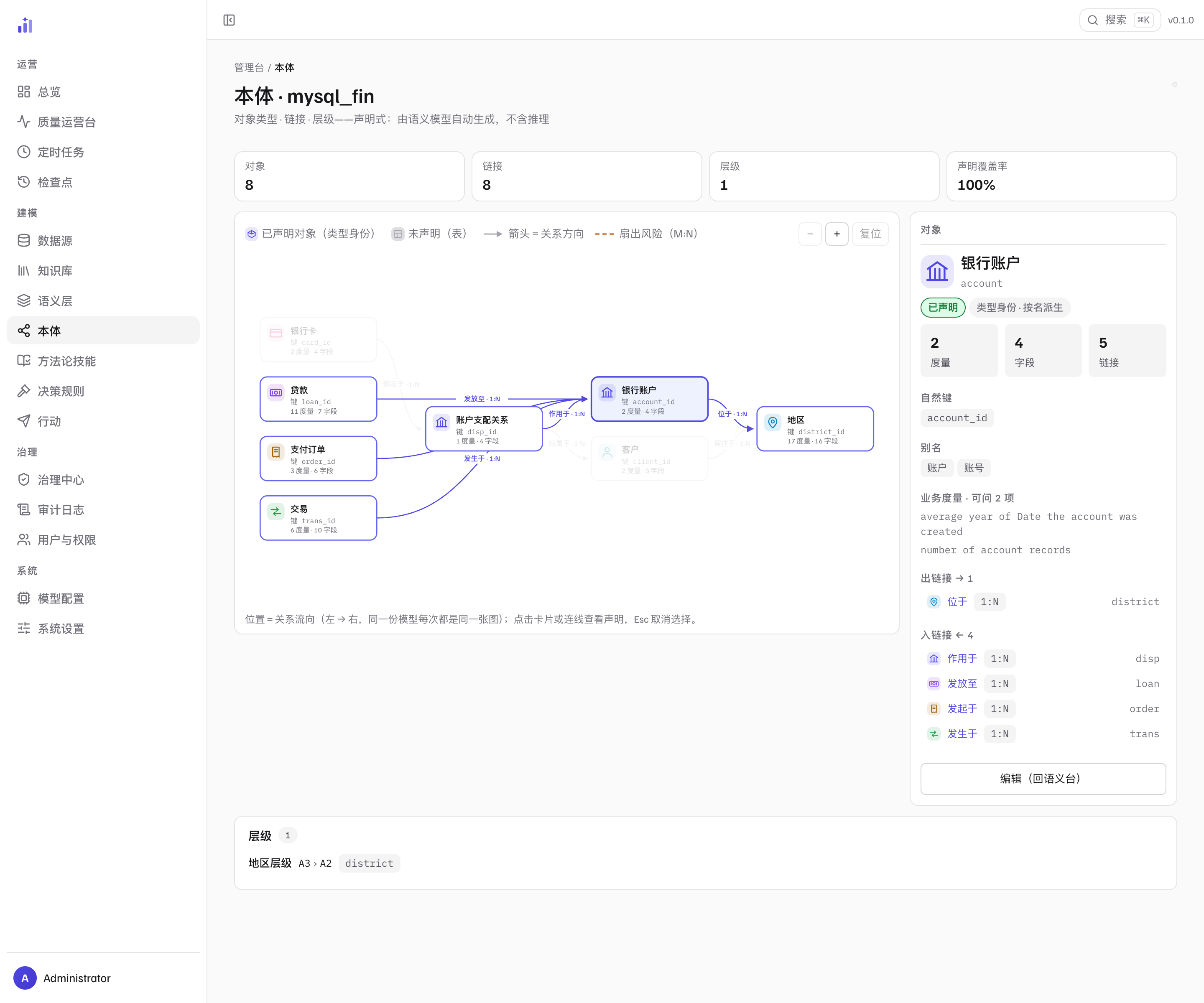Zoom out the graph with minus button
1204x1003 pixels.
809,234
